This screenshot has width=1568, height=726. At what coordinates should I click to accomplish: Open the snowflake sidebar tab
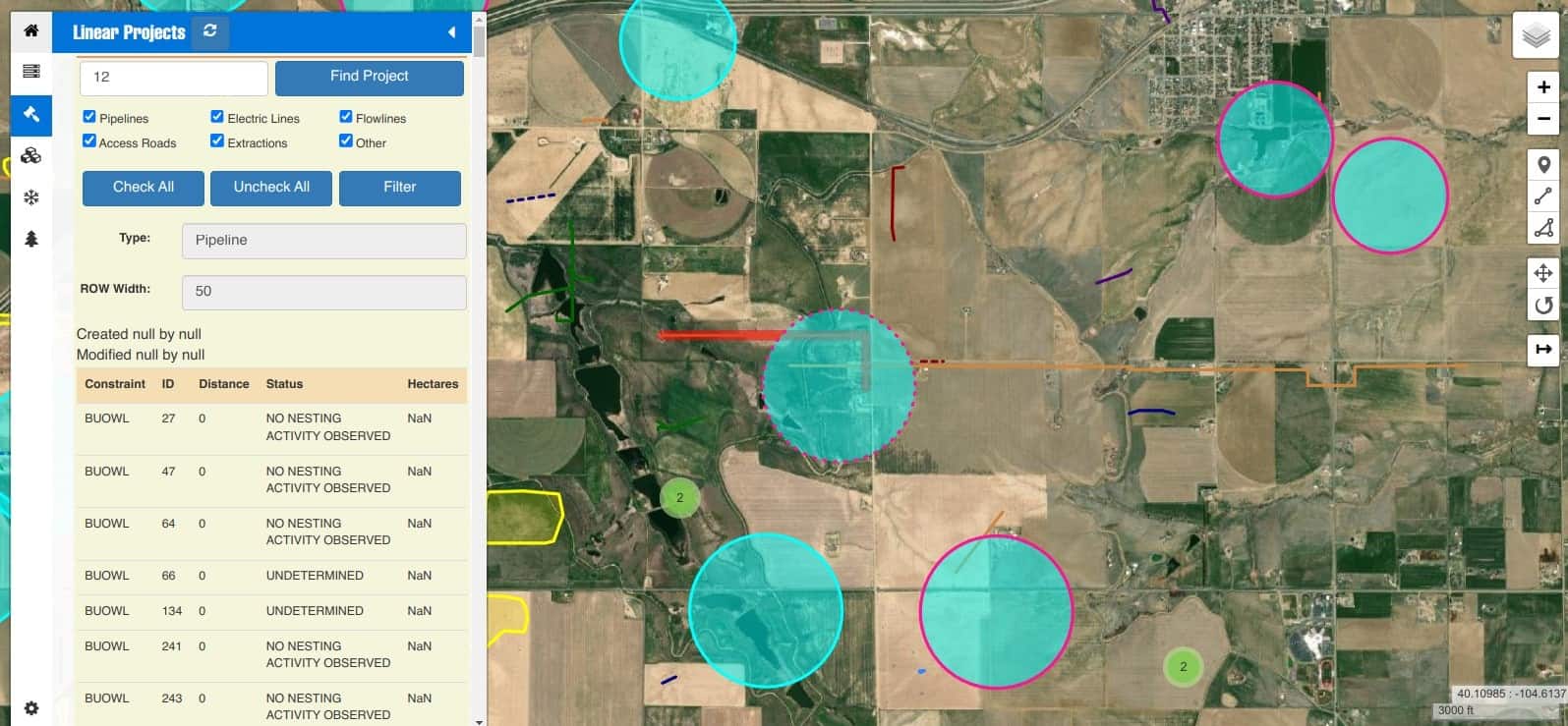coord(31,197)
